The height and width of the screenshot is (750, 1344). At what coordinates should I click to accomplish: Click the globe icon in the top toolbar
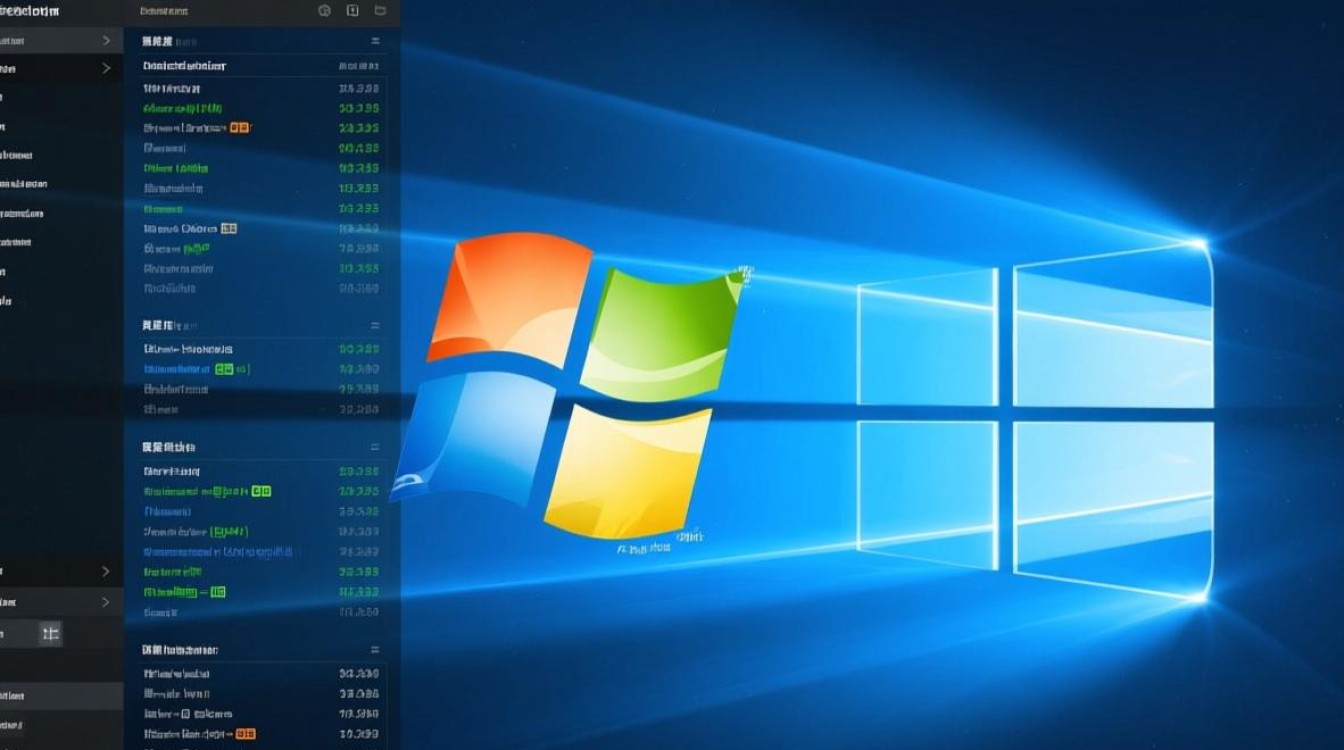(323, 10)
